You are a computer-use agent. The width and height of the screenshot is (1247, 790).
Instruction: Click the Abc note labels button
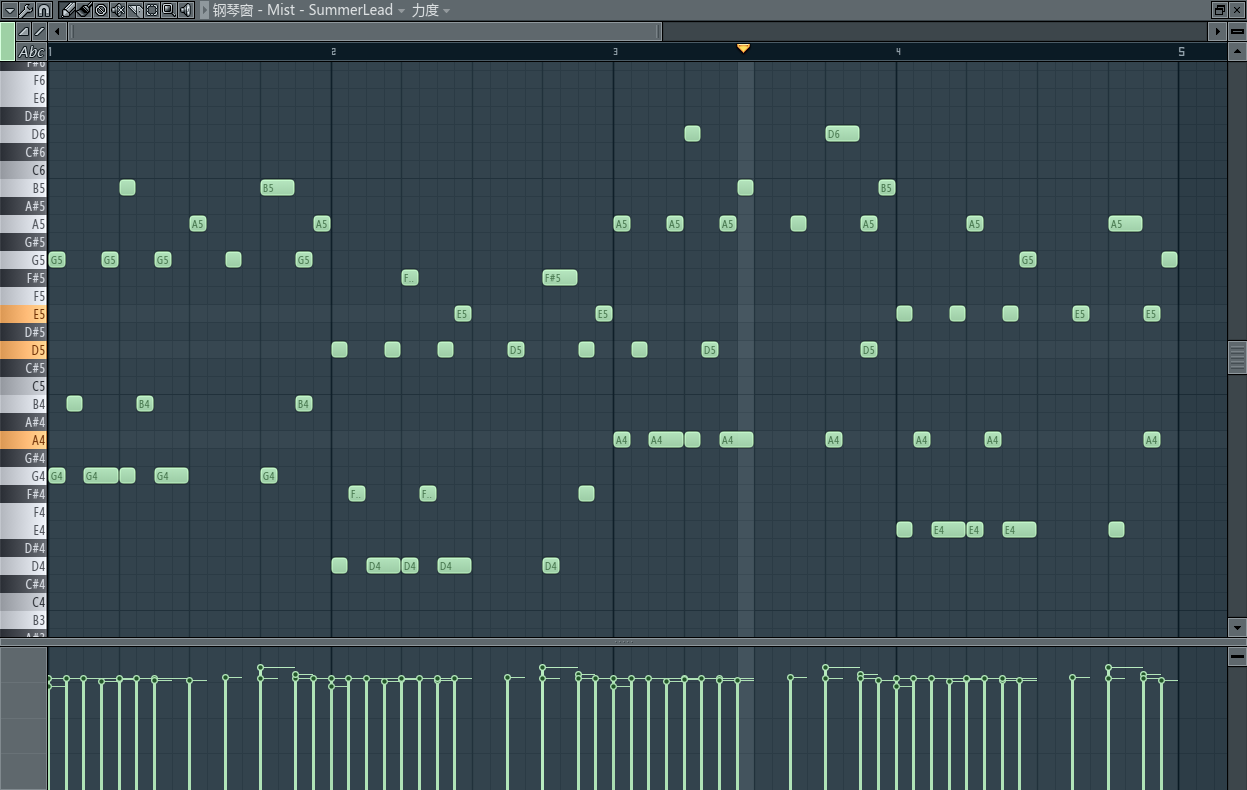(x=31, y=51)
